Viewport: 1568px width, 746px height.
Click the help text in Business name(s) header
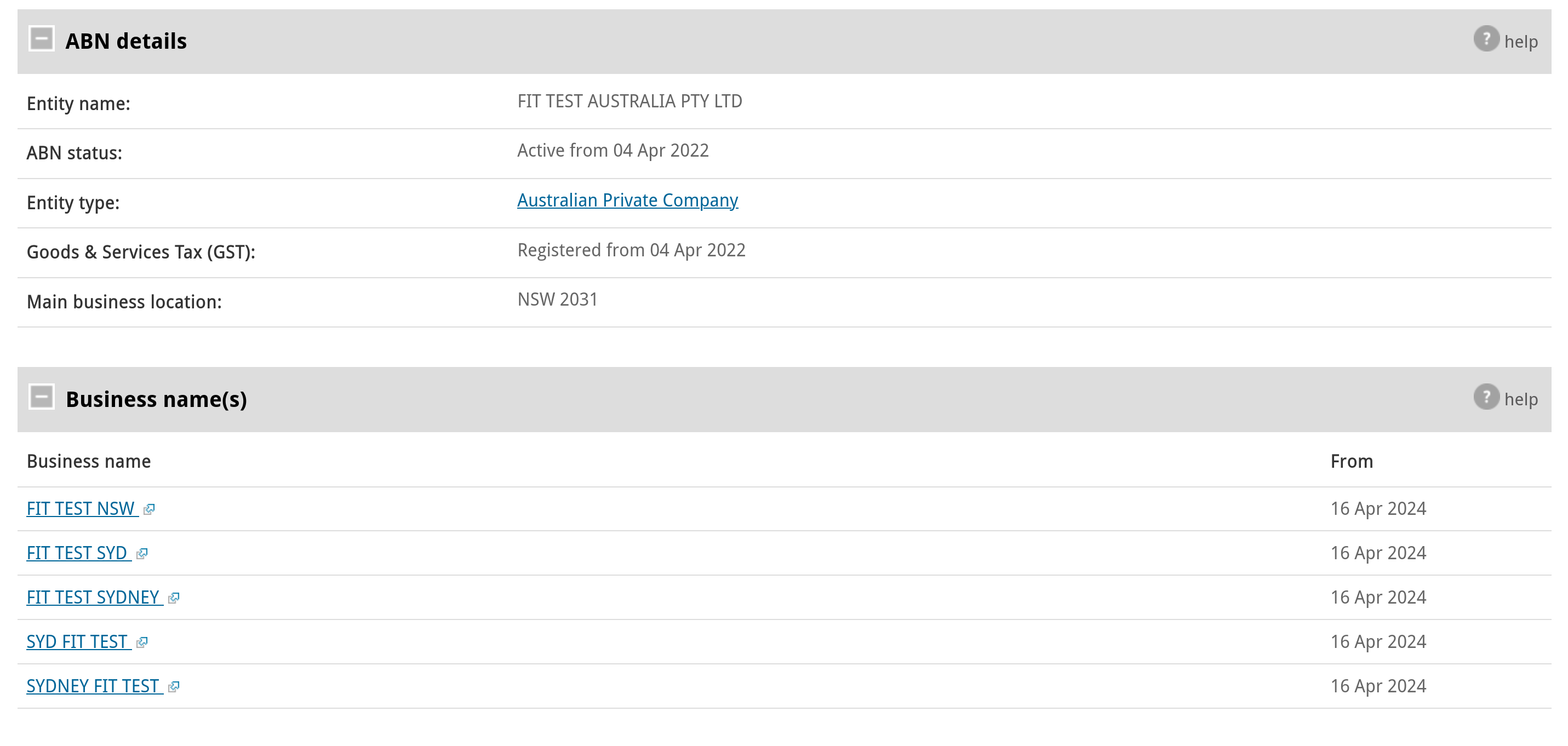pyautogui.click(x=1520, y=399)
